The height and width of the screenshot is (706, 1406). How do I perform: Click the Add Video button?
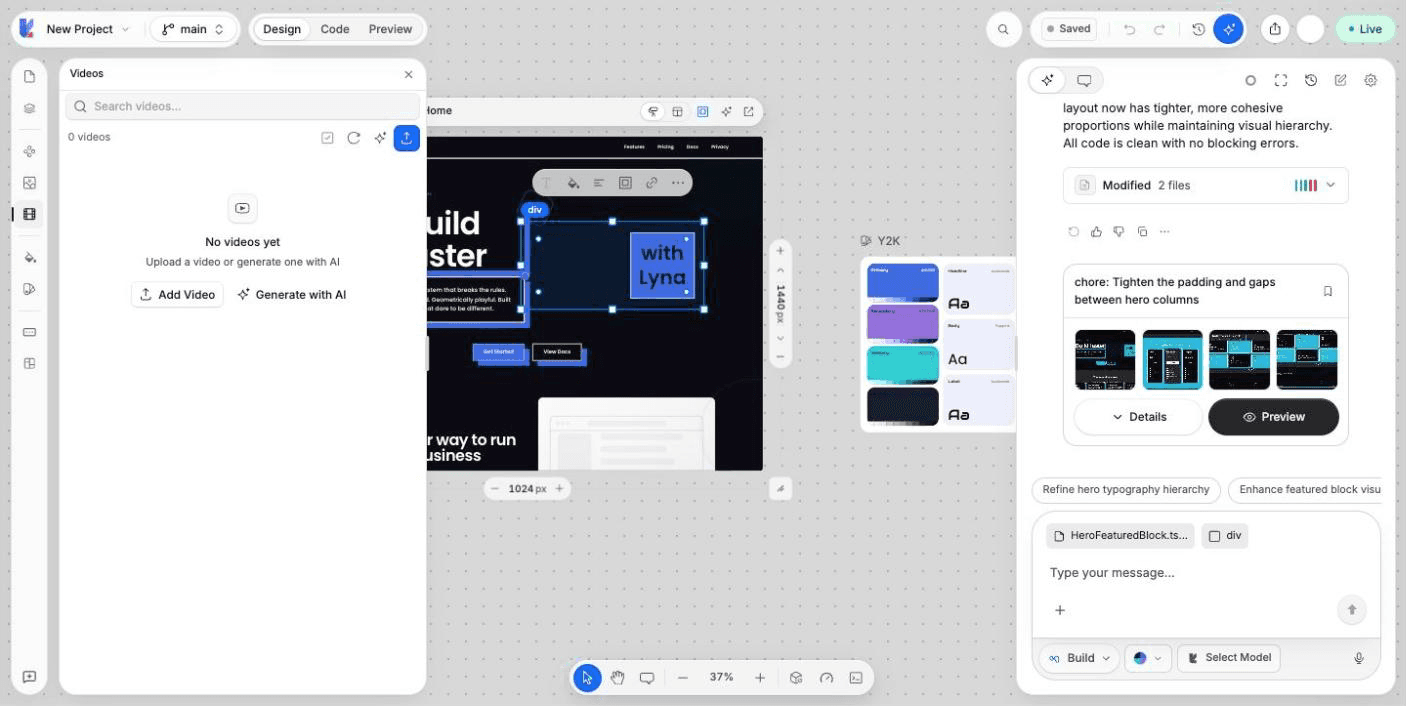(x=177, y=294)
